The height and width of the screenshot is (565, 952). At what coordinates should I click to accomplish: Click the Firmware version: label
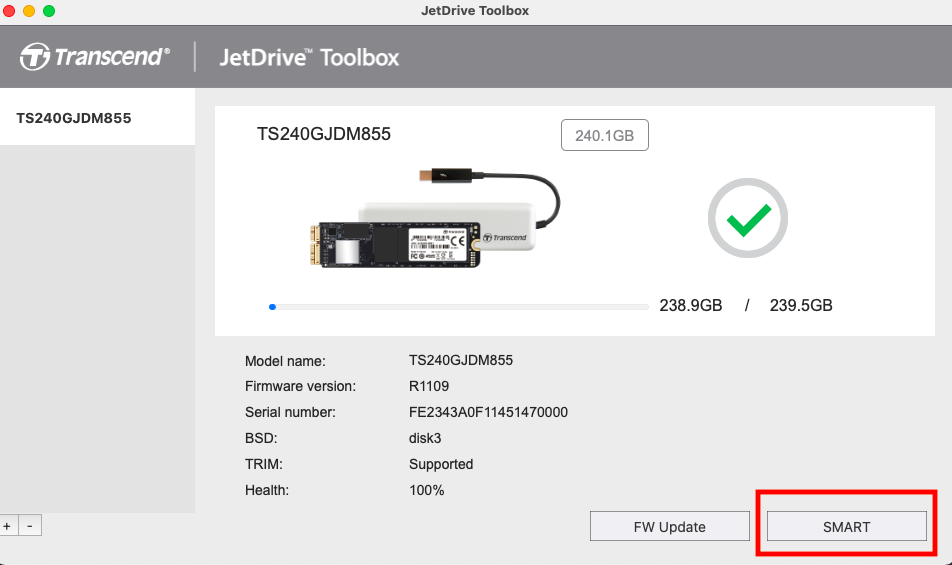(301, 386)
